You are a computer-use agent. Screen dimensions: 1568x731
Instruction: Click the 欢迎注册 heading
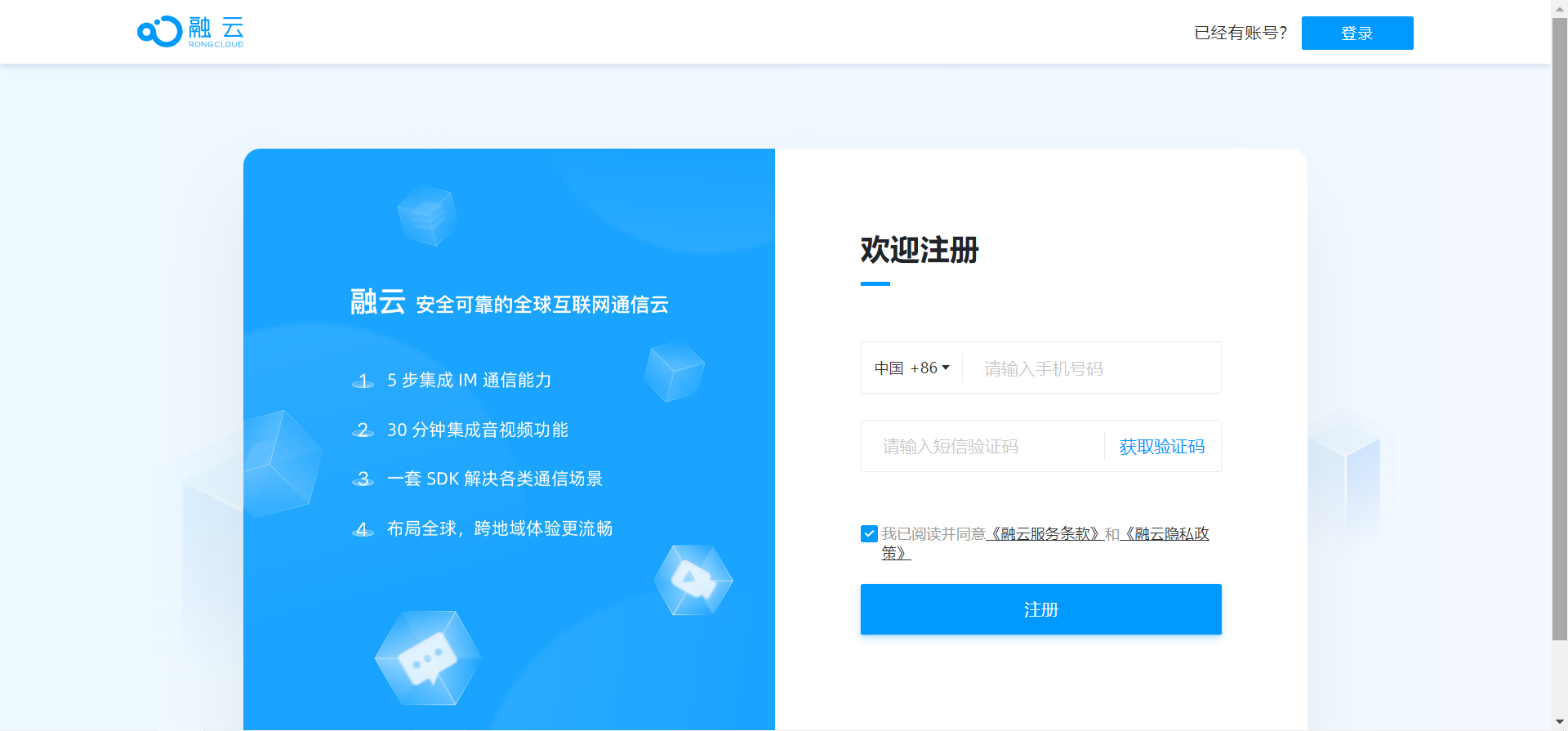[919, 250]
